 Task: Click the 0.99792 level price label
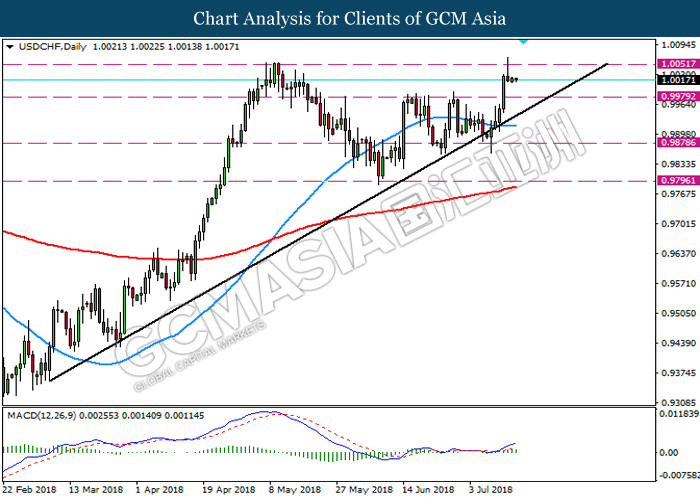[678, 96]
